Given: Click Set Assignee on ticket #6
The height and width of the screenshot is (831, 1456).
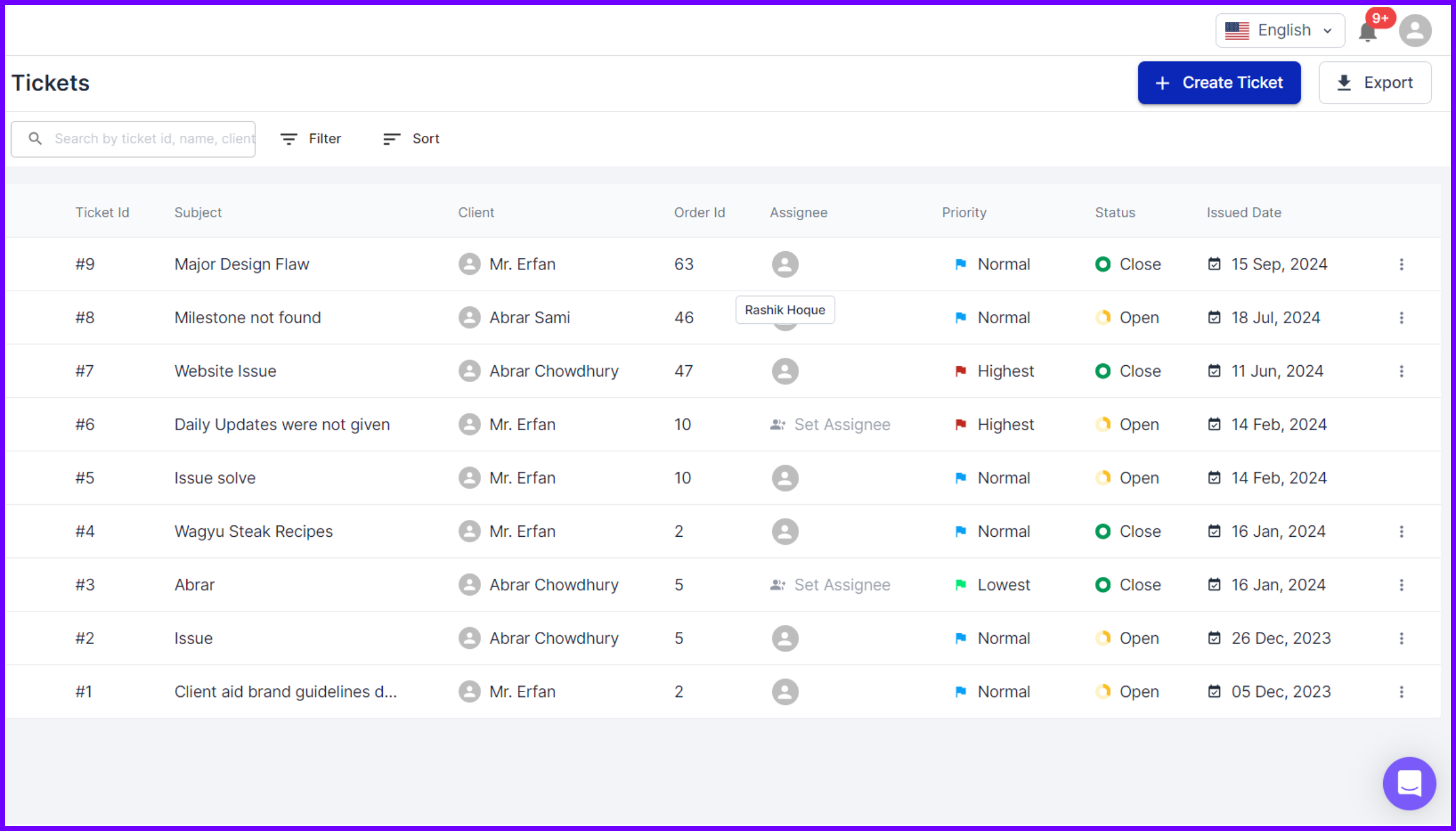Looking at the screenshot, I should [x=830, y=425].
